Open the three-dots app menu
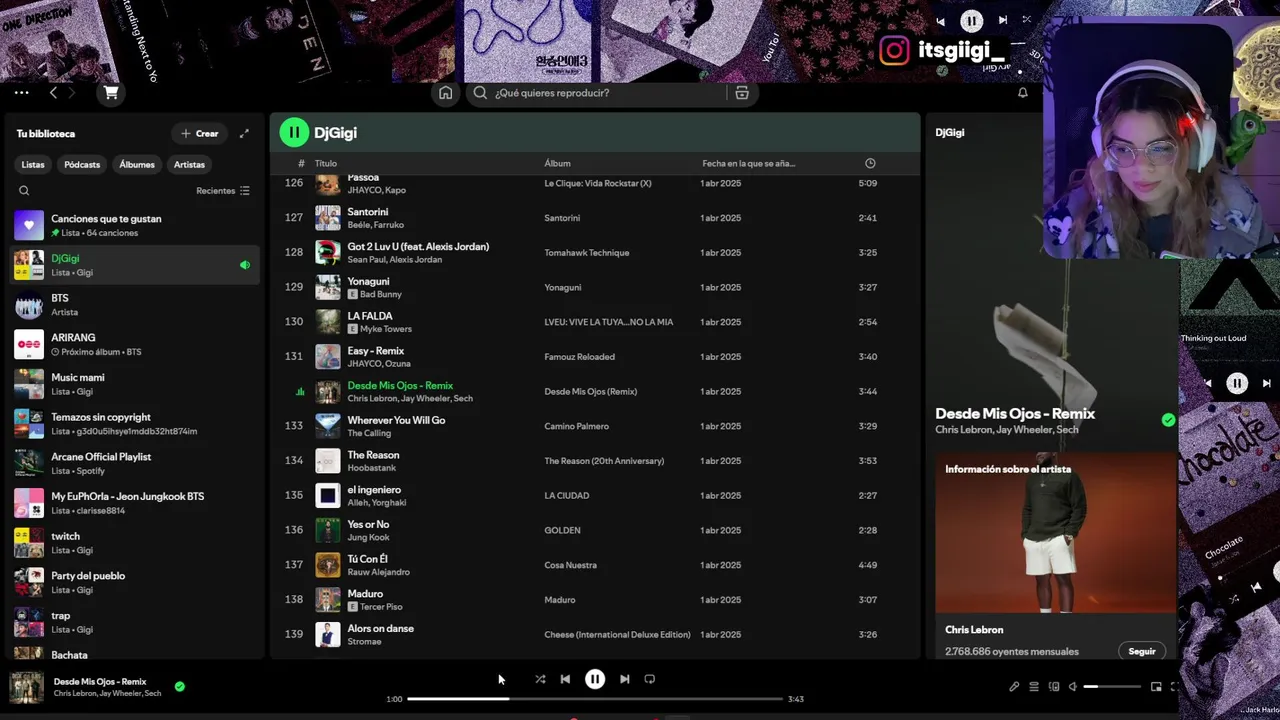Image resolution: width=1280 pixels, height=720 pixels. coord(21,93)
